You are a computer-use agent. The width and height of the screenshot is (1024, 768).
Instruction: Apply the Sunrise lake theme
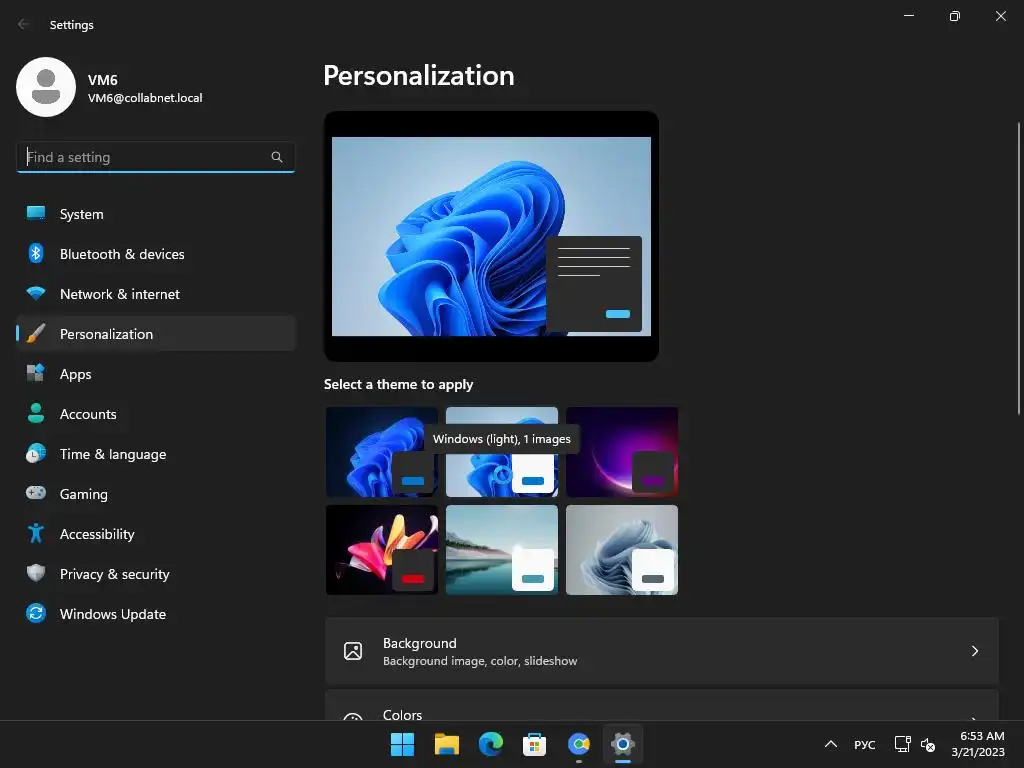tap(502, 550)
